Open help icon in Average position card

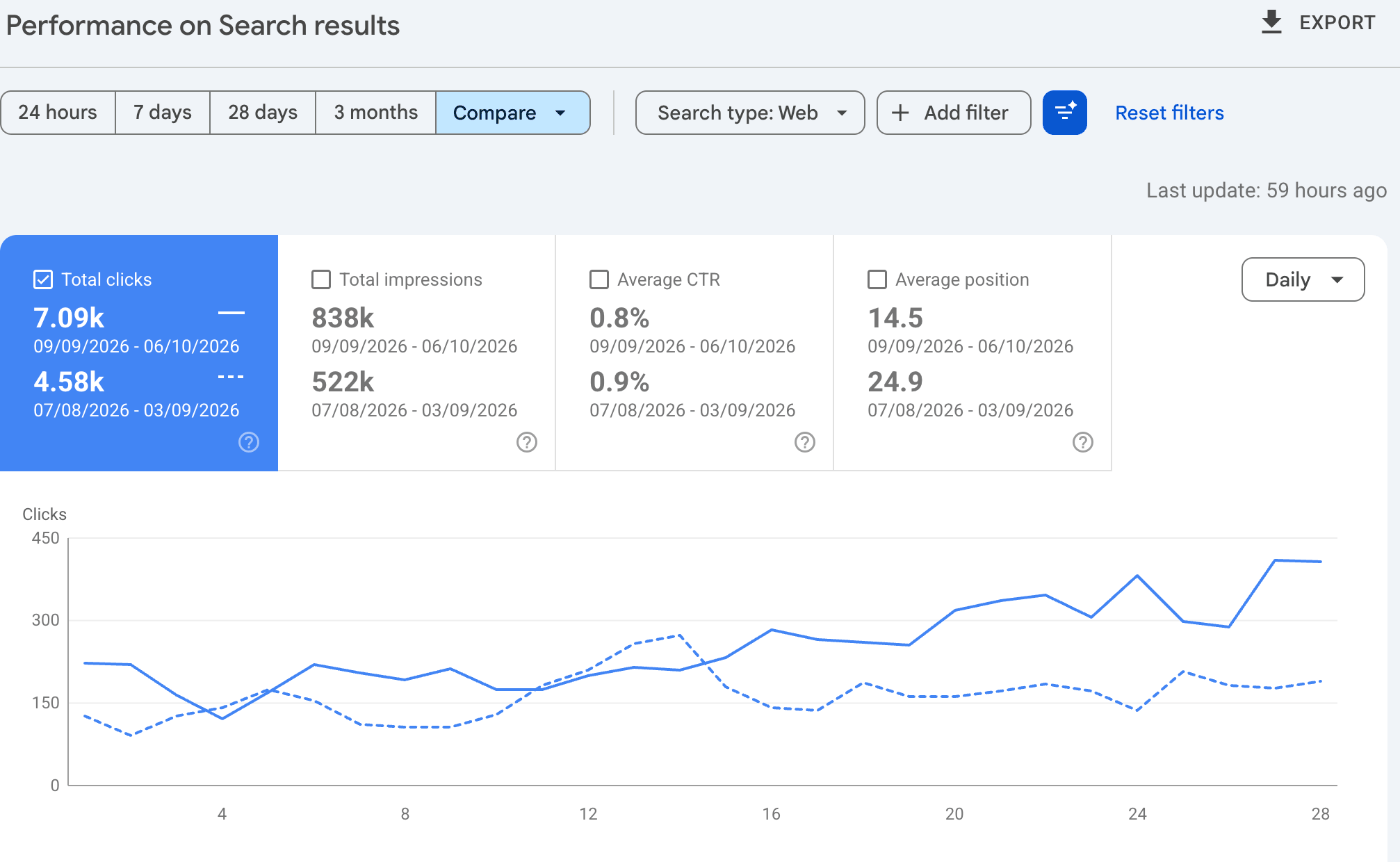pos(1083,442)
